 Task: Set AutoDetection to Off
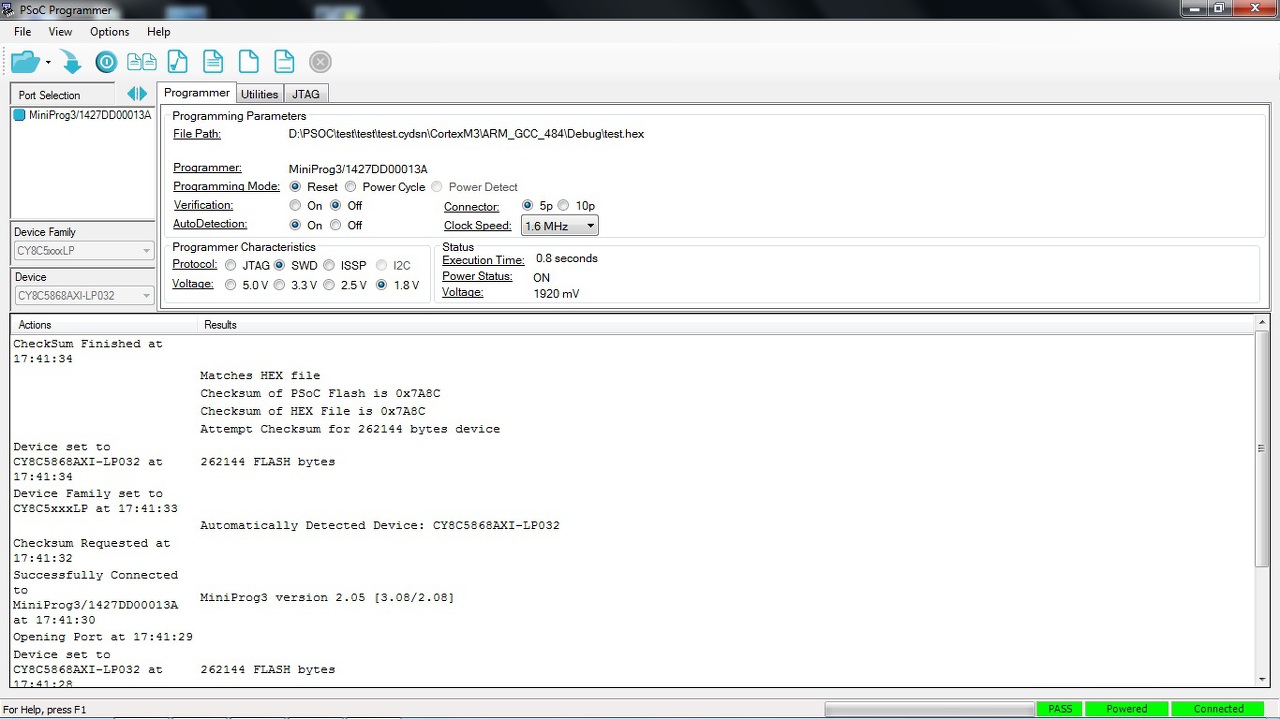pyautogui.click(x=336, y=225)
